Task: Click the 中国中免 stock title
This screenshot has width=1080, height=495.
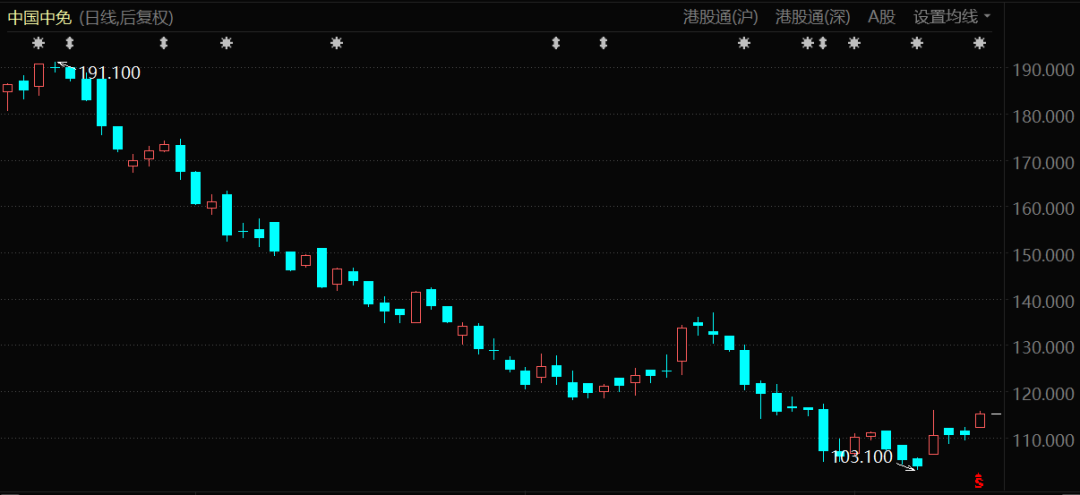Action: click(39, 18)
